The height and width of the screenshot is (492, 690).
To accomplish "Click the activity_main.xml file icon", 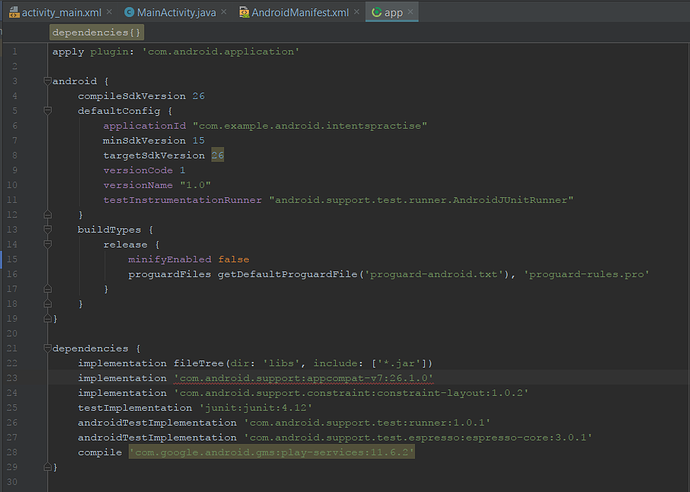I will tap(15, 12).
